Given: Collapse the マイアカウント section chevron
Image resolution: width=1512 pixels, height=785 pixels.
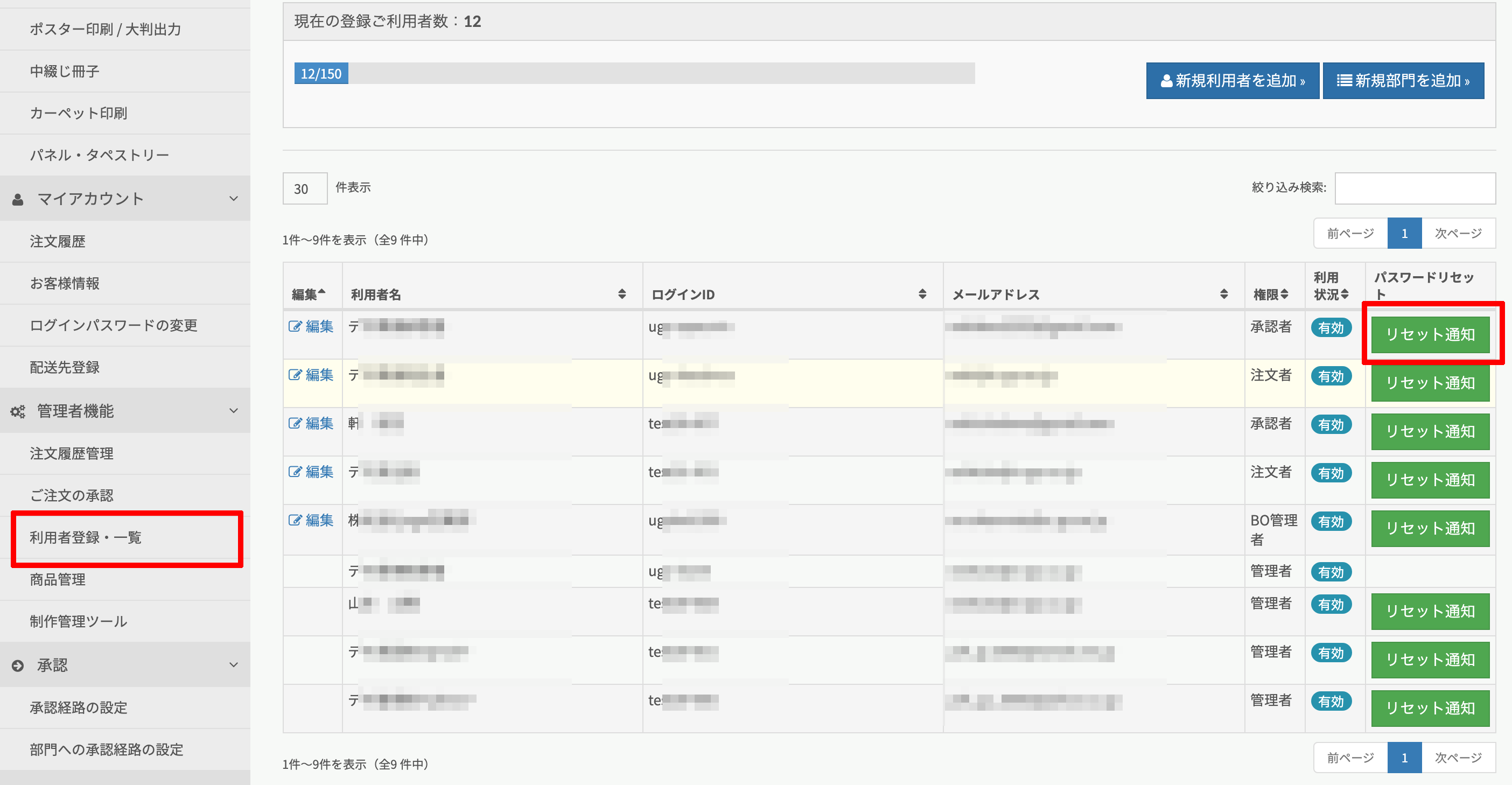Looking at the screenshot, I should pyautogui.click(x=234, y=199).
